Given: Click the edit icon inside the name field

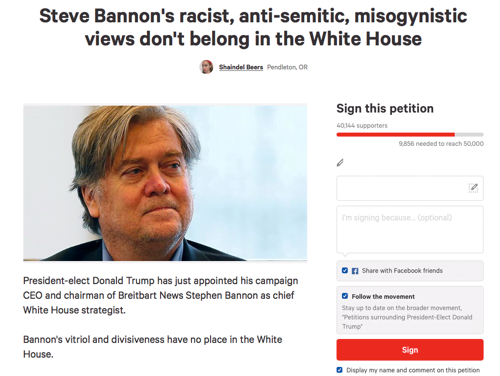Looking at the screenshot, I should coord(473,188).
